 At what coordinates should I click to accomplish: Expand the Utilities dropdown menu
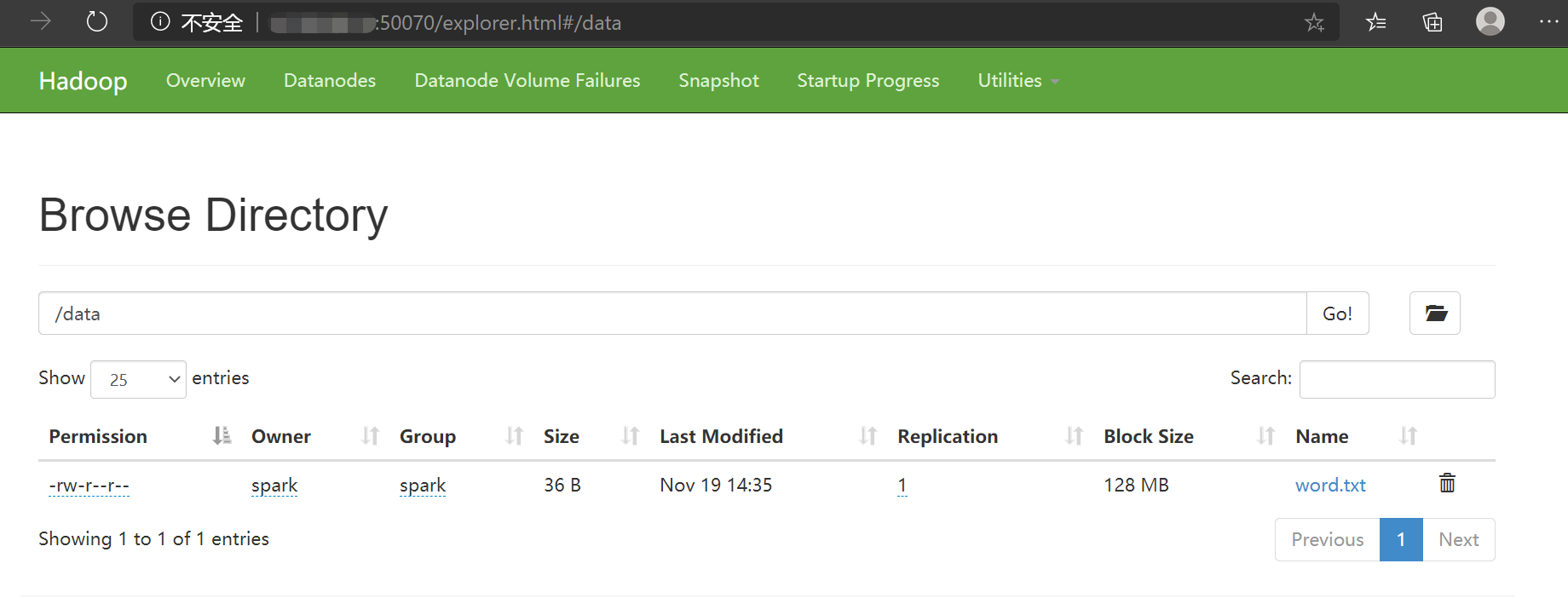click(x=1017, y=81)
